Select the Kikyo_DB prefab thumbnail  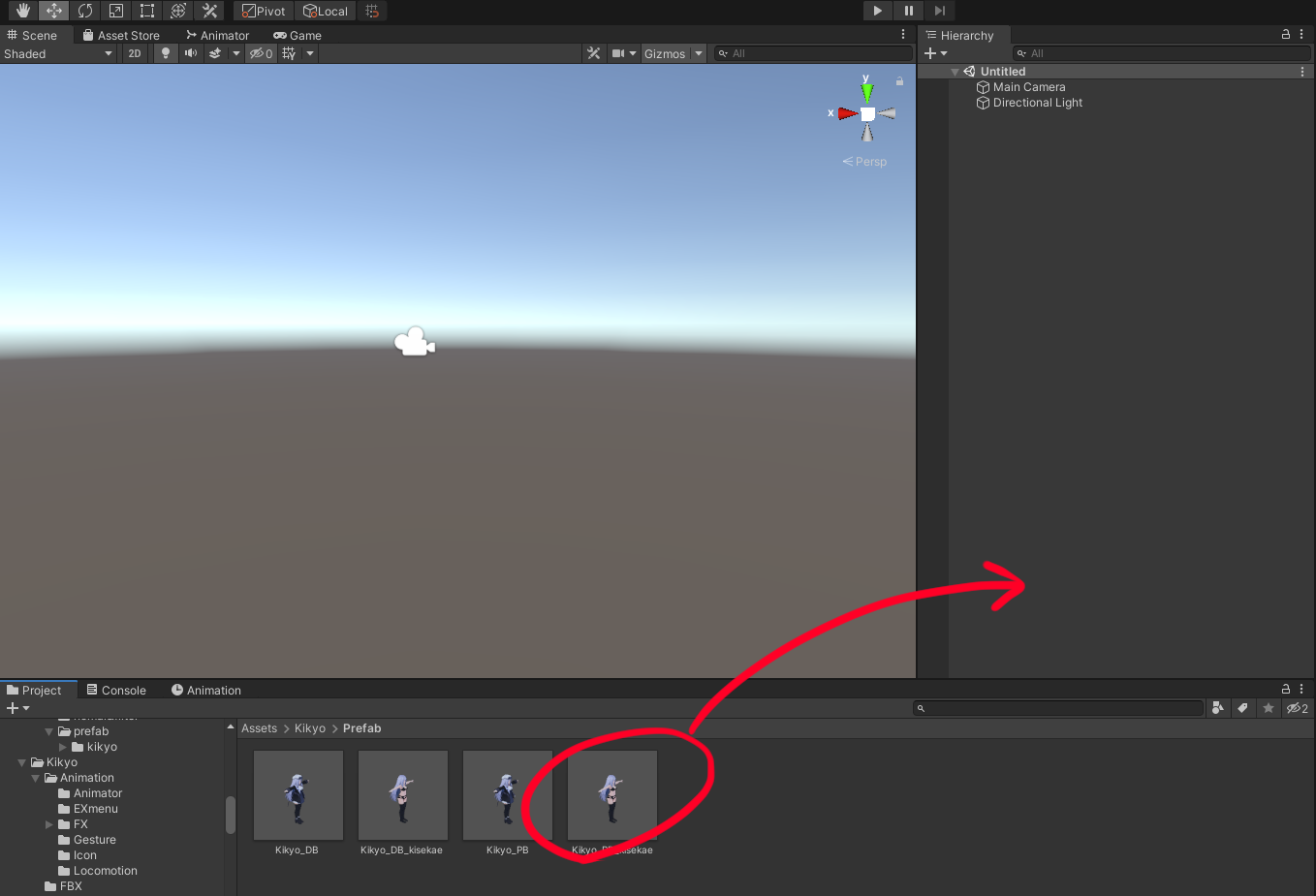pyautogui.click(x=298, y=796)
